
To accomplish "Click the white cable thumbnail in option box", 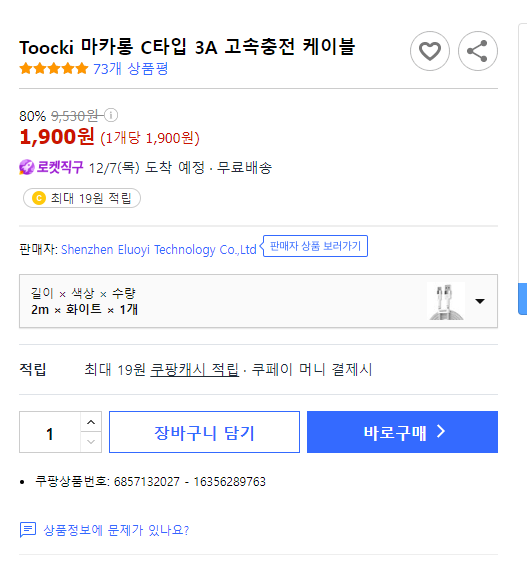I will (446, 301).
